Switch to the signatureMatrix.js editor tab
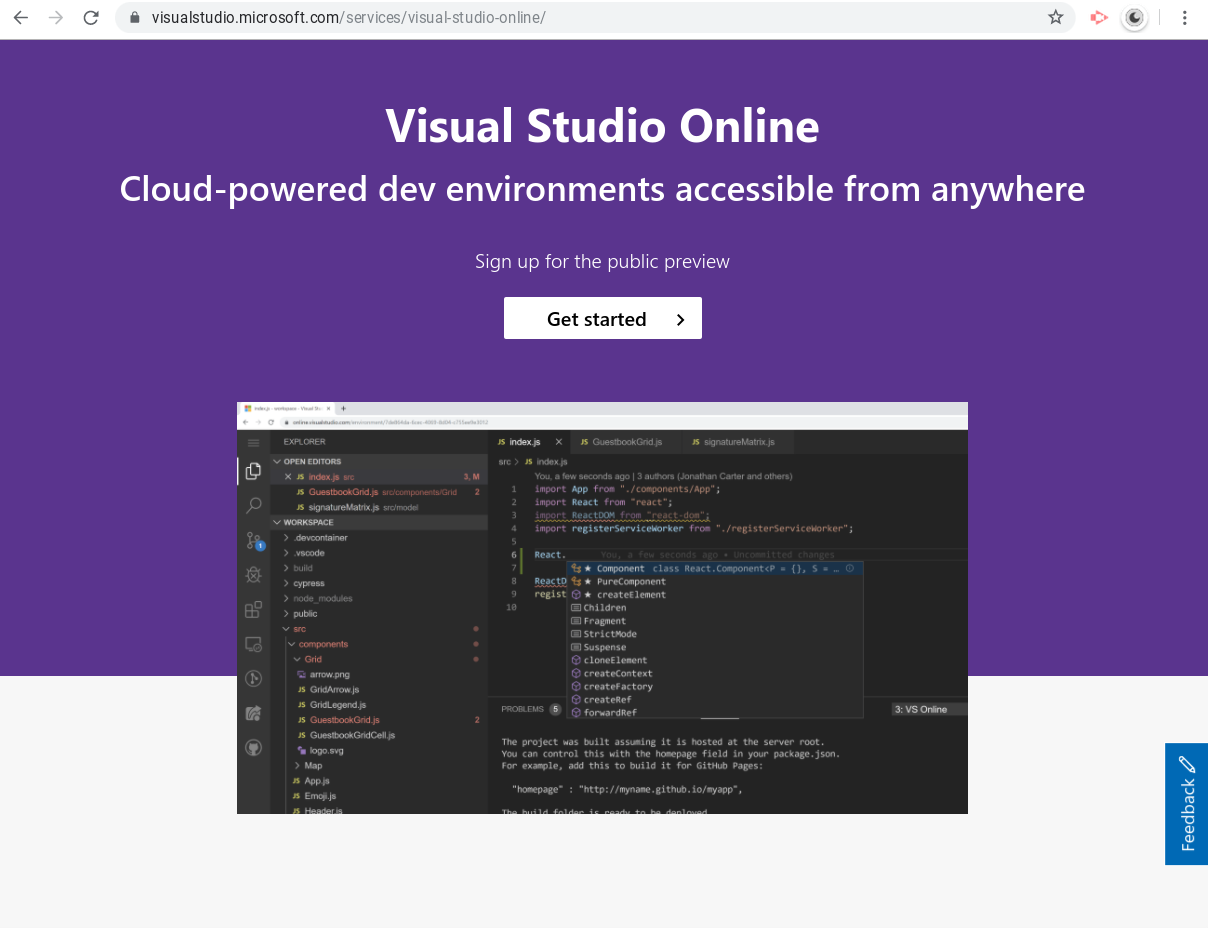The width and height of the screenshot is (1208, 928). [740, 441]
